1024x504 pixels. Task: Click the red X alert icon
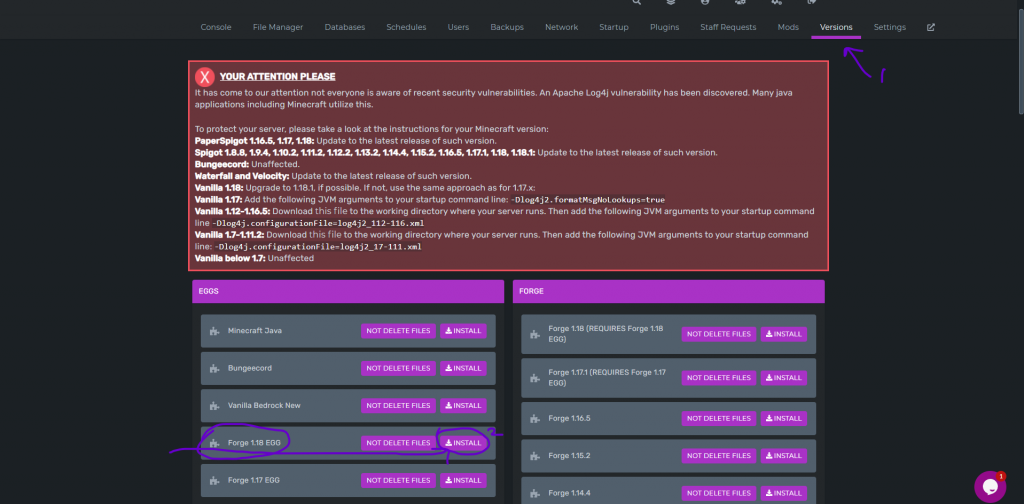205,77
